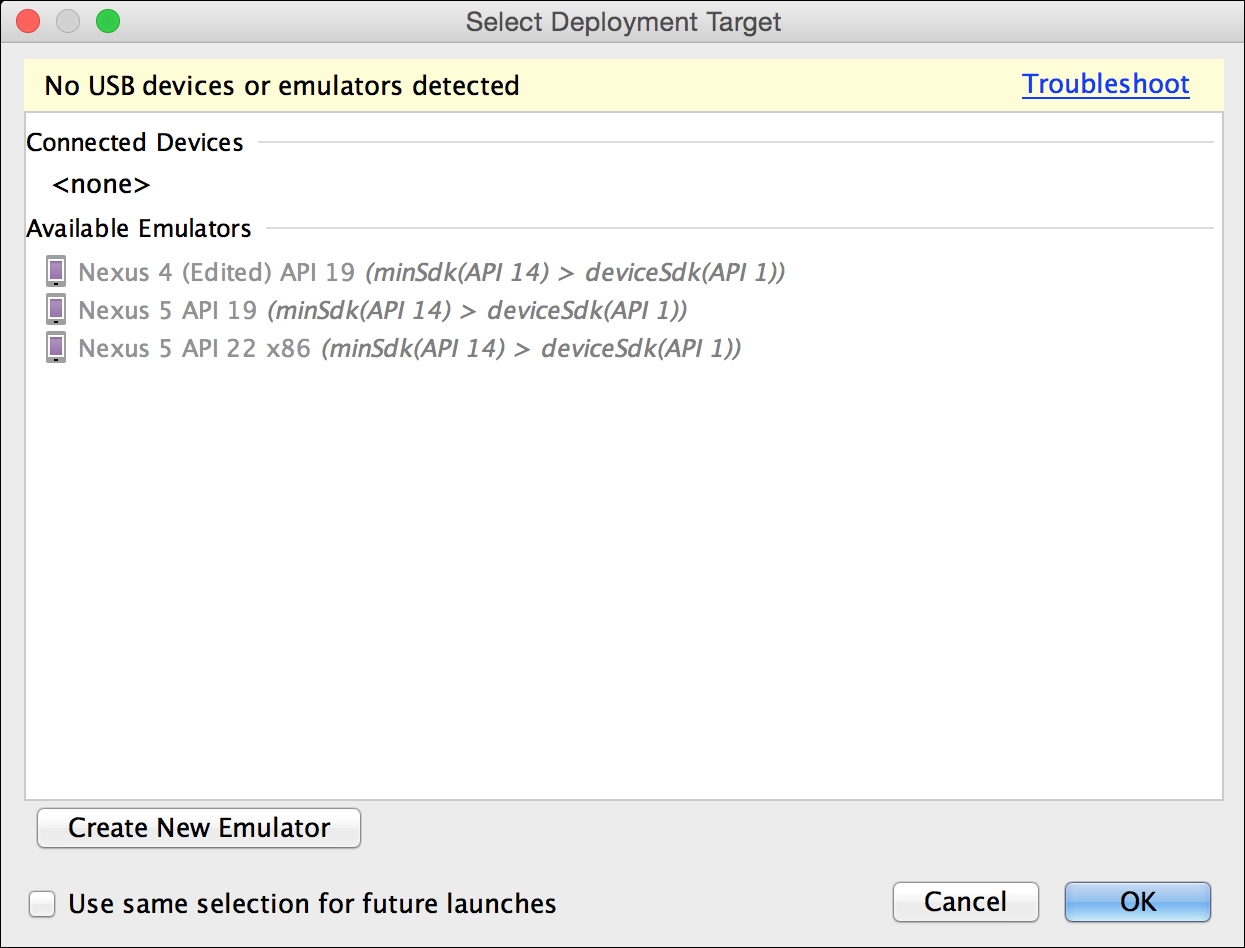1245x948 pixels.
Task: Pick the Nexus 5 API 22 x86 emulator name
Action: tap(194, 349)
